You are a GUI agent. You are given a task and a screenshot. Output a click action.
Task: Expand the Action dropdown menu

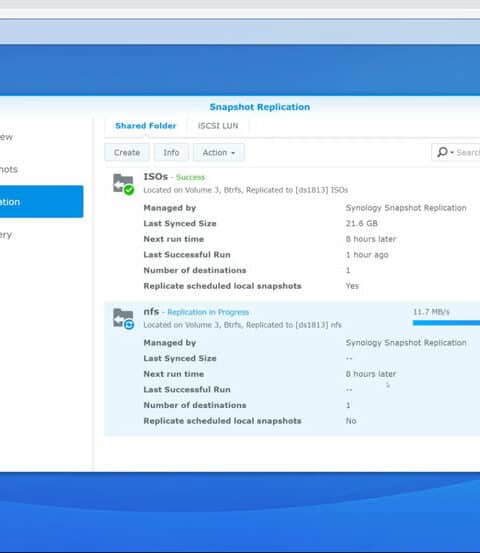coord(219,152)
